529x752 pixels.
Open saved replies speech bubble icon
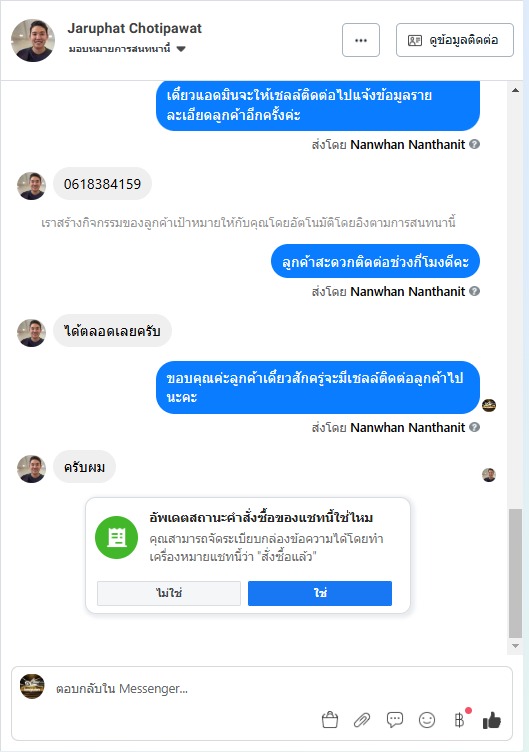coord(395,719)
